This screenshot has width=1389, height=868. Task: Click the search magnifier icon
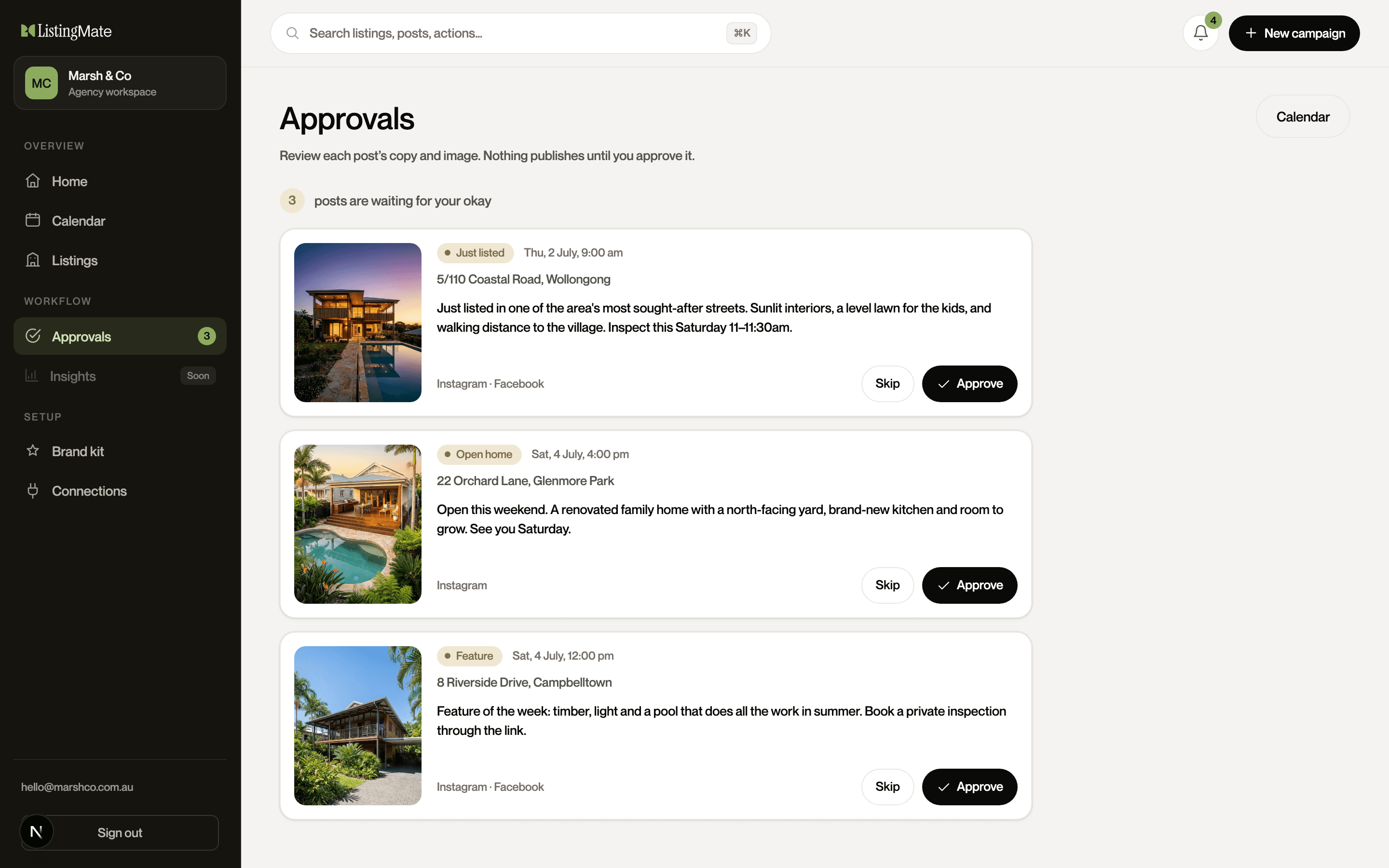click(293, 33)
